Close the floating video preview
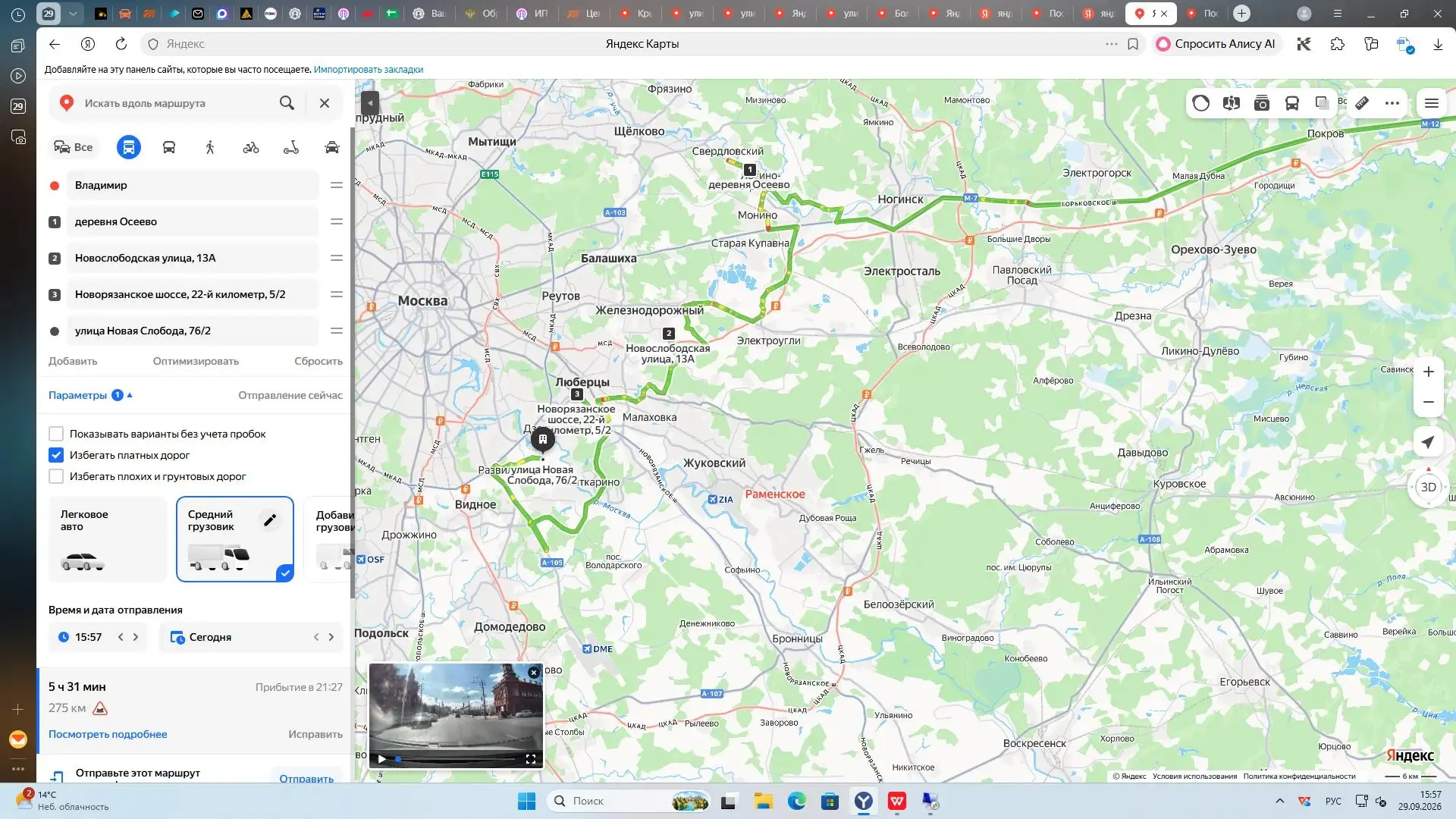1456x819 pixels. [534, 673]
